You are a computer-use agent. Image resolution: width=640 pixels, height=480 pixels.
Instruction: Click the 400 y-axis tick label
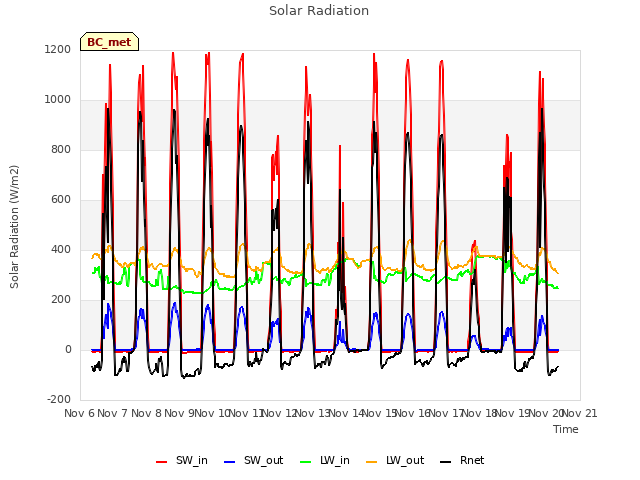61,249
